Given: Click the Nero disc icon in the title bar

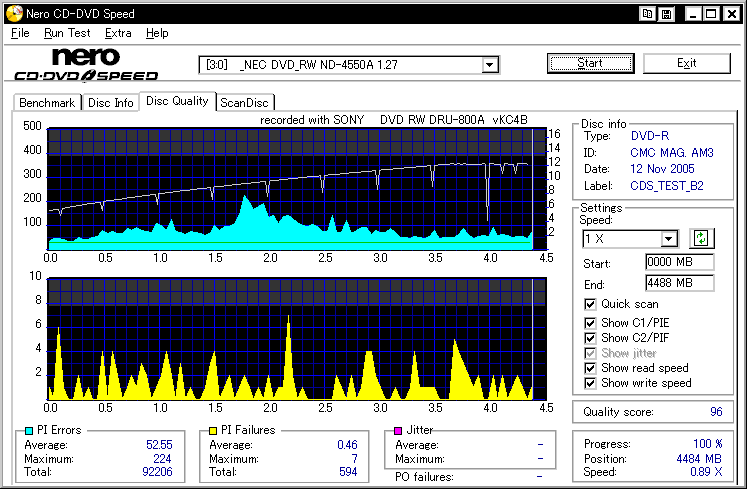Looking at the screenshot, I should click(x=15, y=13).
